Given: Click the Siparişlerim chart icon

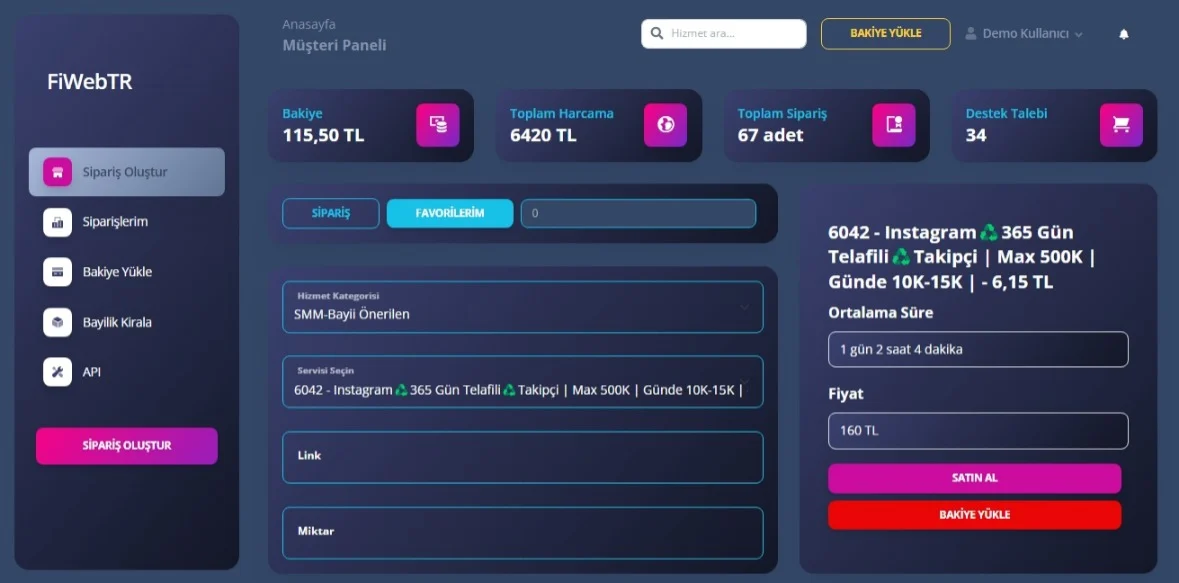Looking at the screenshot, I should 57,222.
